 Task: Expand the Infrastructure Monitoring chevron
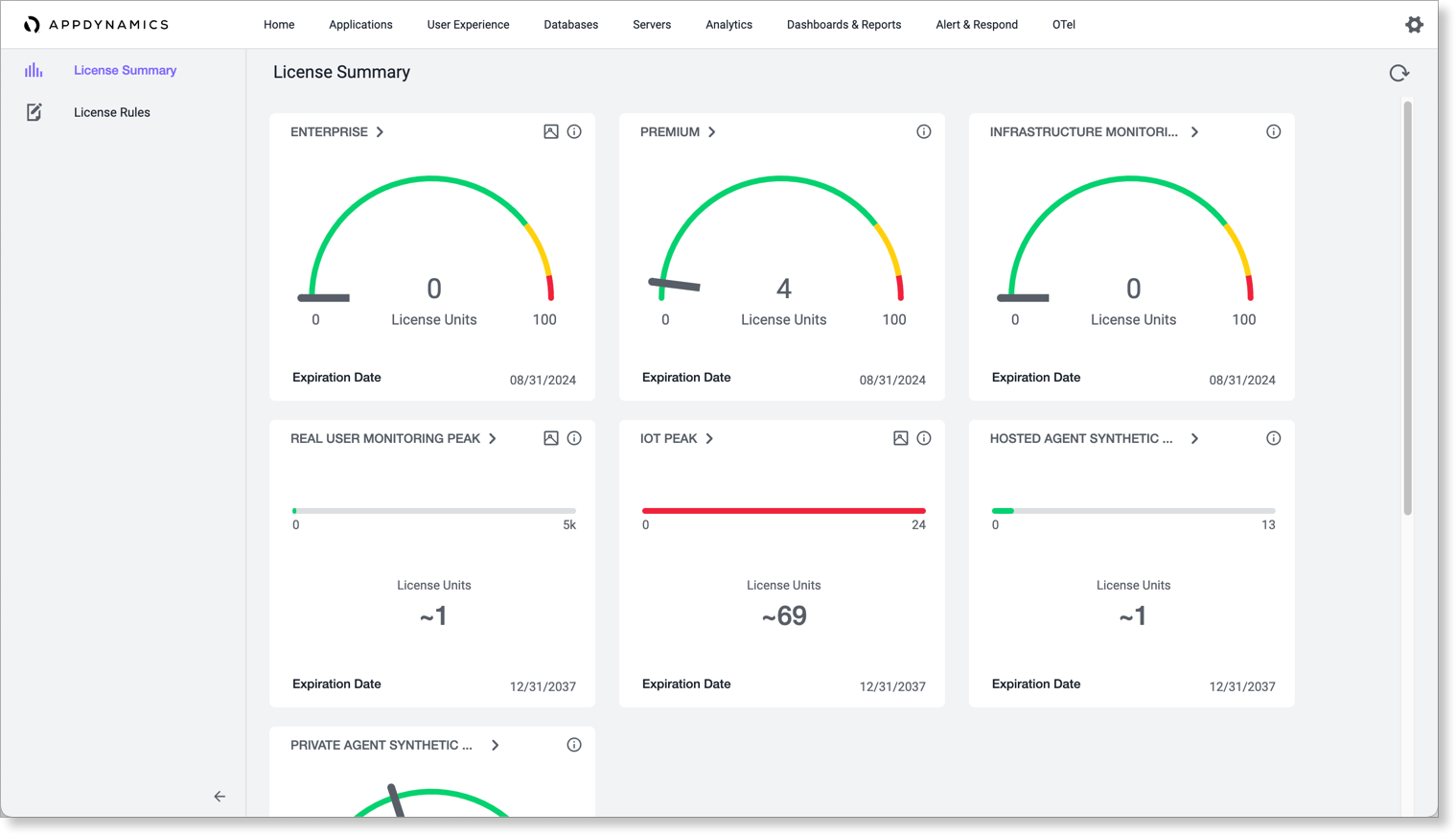pos(1195,132)
